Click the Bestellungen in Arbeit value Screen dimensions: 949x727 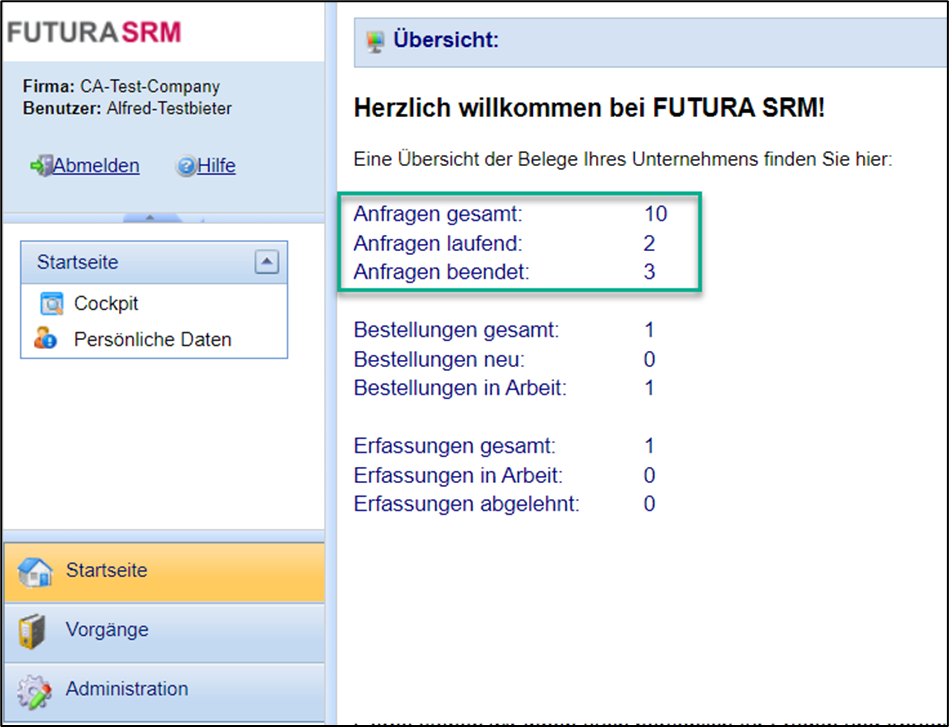click(x=649, y=388)
